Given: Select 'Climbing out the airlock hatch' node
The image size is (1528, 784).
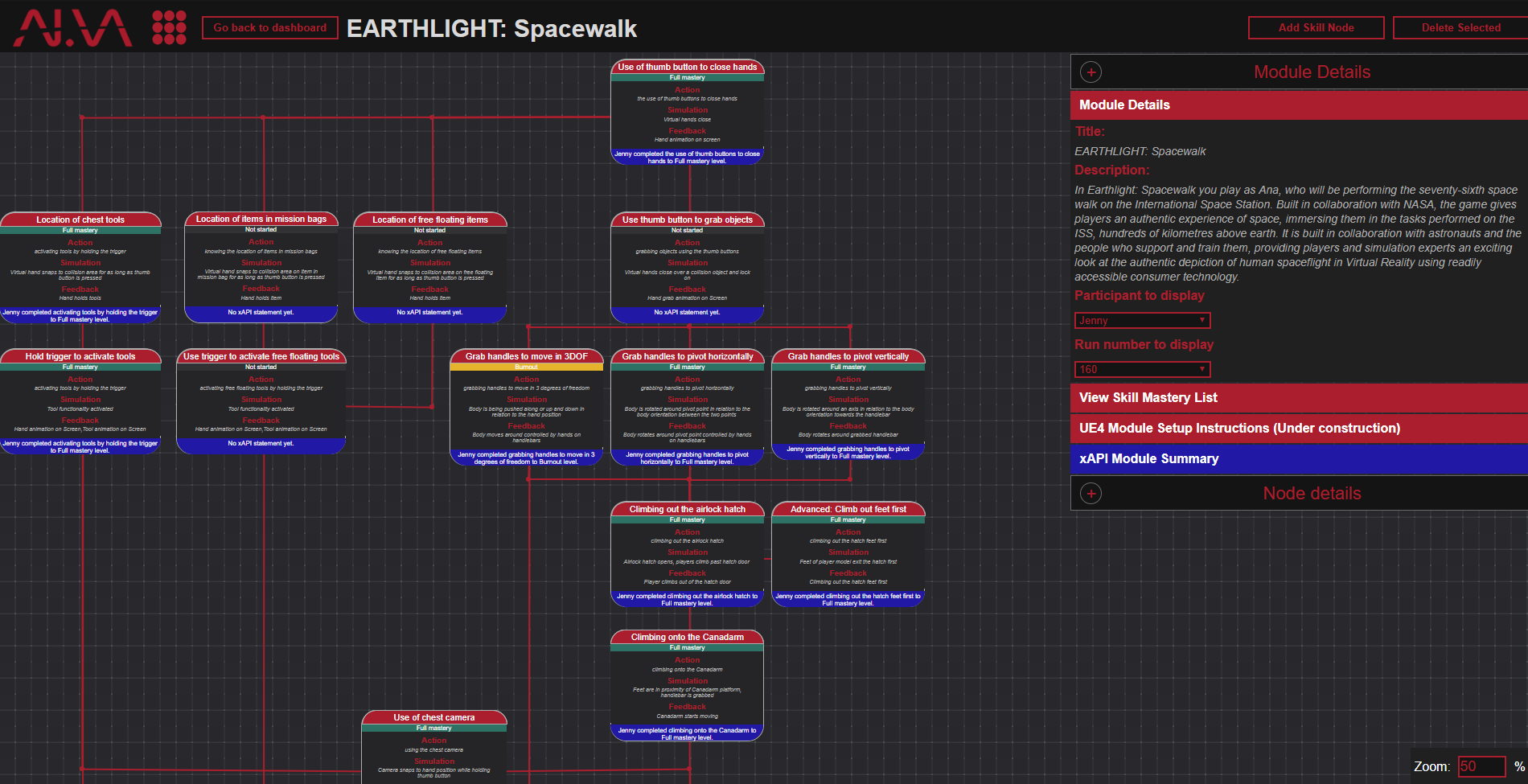Looking at the screenshot, I should 688,554.
